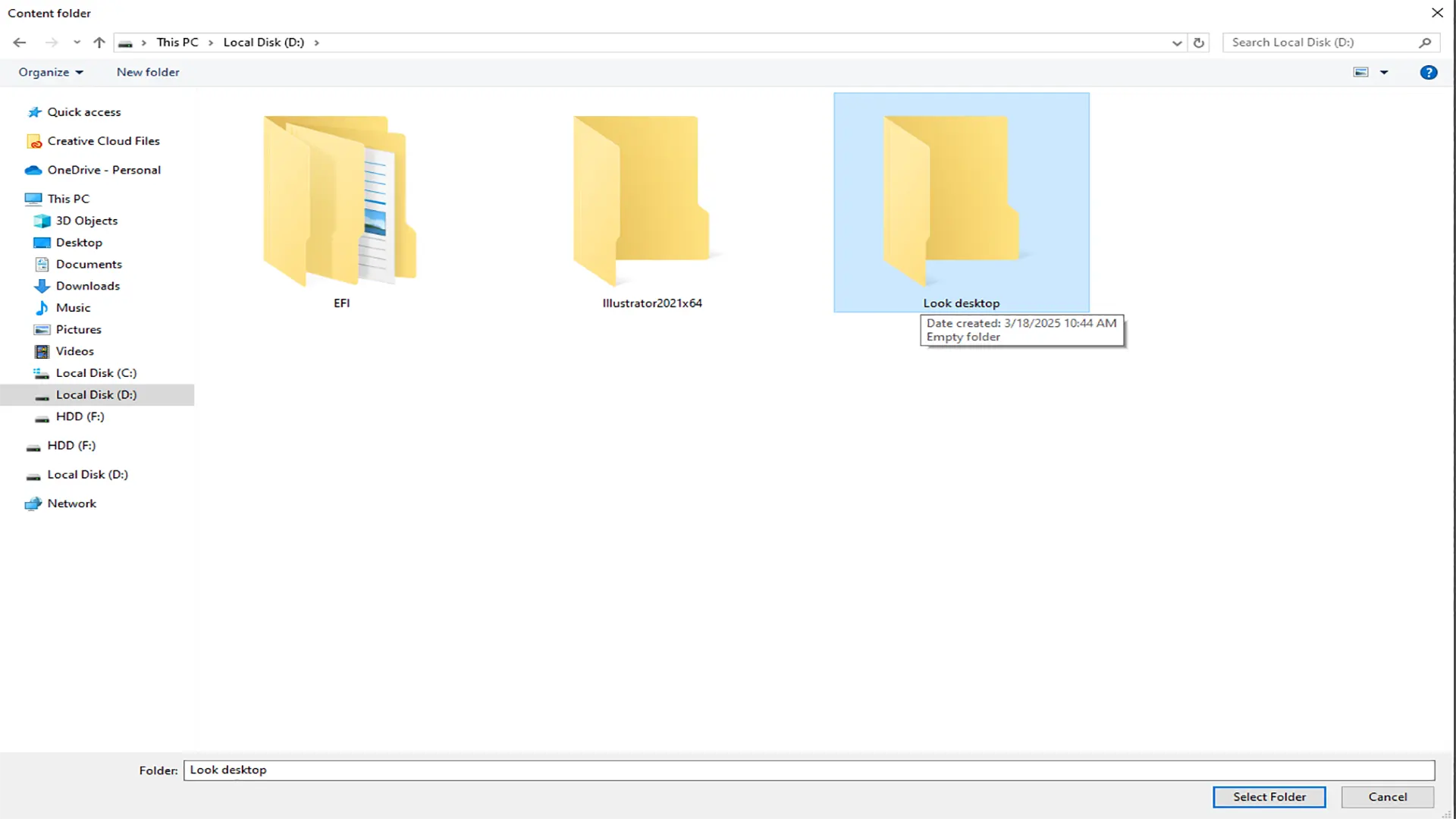The height and width of the screenshot is (819, 1456).
Task: Open OneDrive - Personal in sidebar
Action: [x=104, y=170]
